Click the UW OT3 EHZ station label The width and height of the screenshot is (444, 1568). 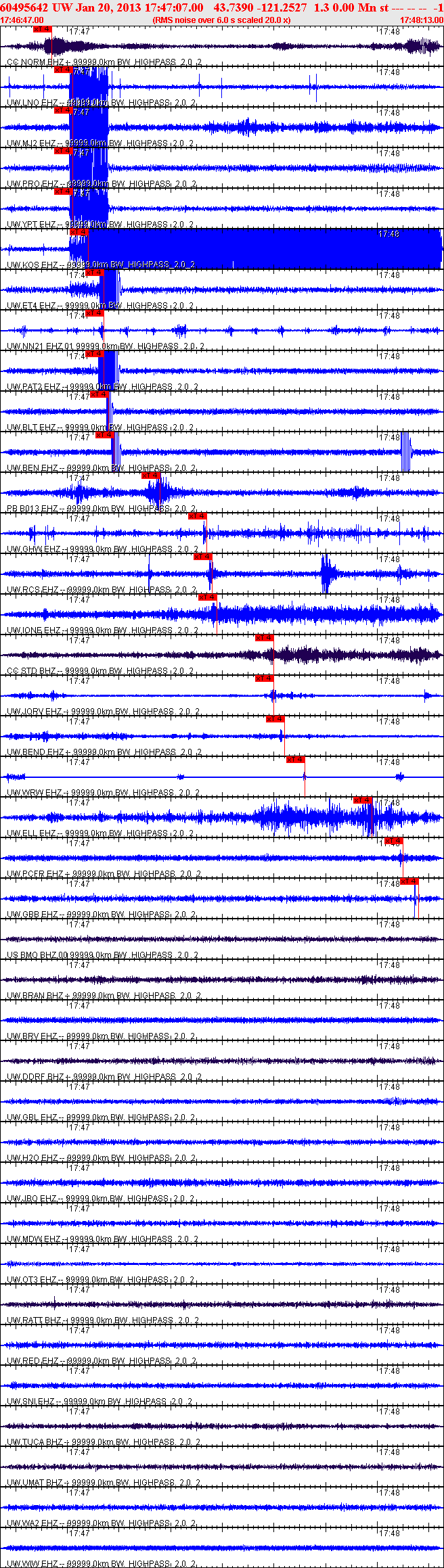click(100, 1280)
